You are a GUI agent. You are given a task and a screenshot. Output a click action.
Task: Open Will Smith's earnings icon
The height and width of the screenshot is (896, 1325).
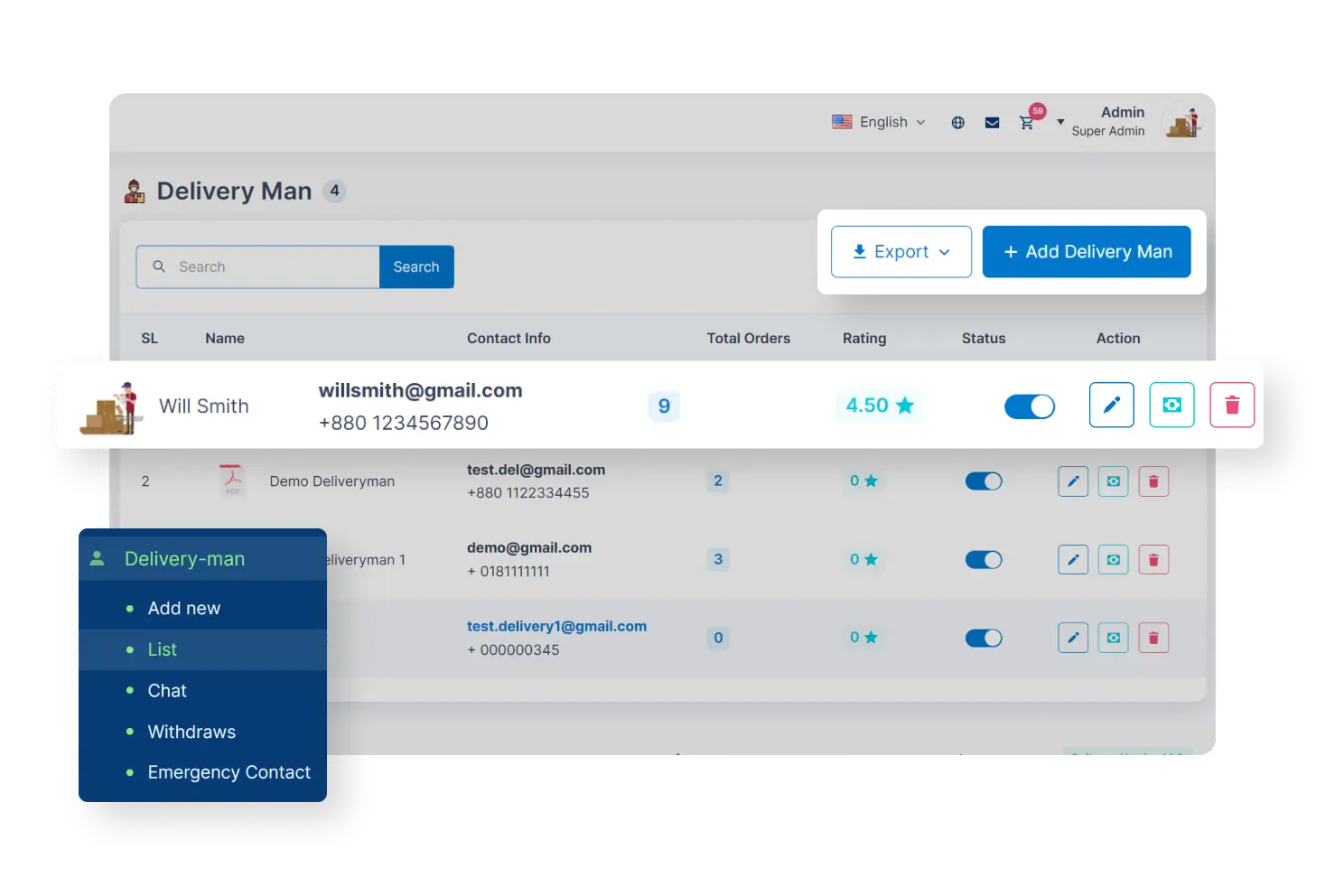[x=1171, y=405]
